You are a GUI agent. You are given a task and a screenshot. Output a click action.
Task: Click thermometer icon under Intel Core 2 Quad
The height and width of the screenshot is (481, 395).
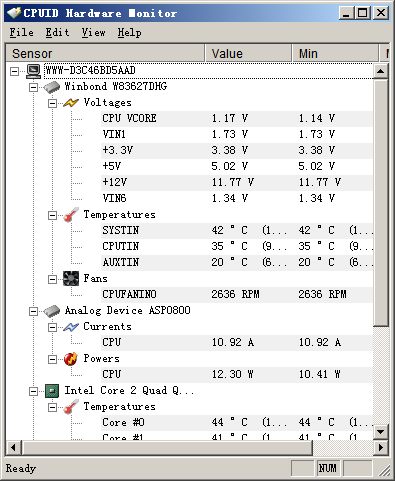point(71,407)
